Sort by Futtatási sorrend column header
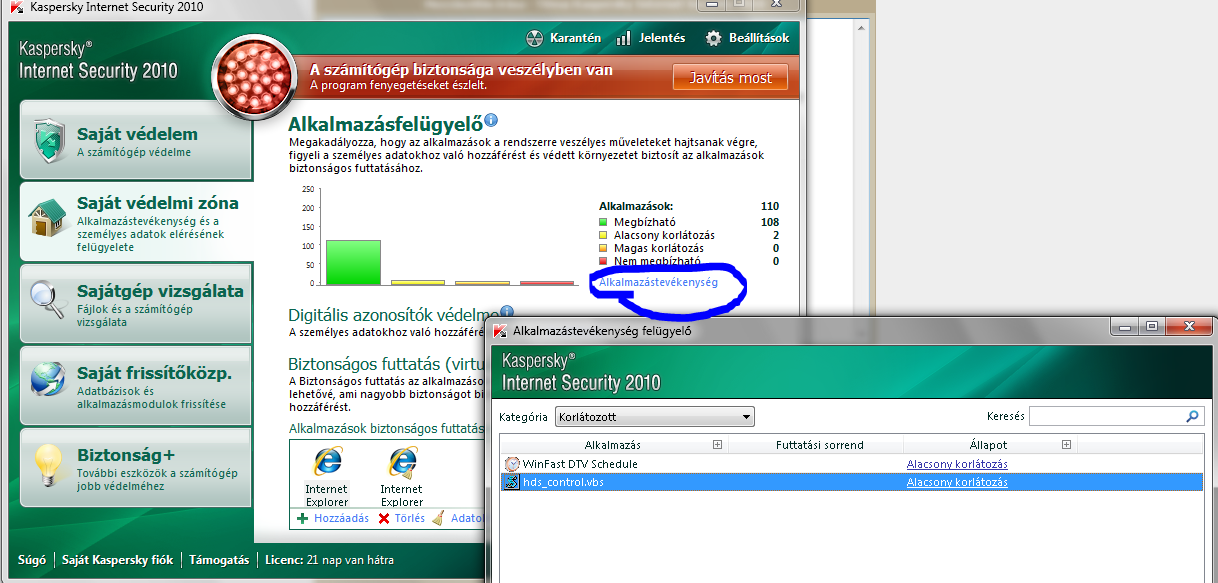 coord(819,445)
